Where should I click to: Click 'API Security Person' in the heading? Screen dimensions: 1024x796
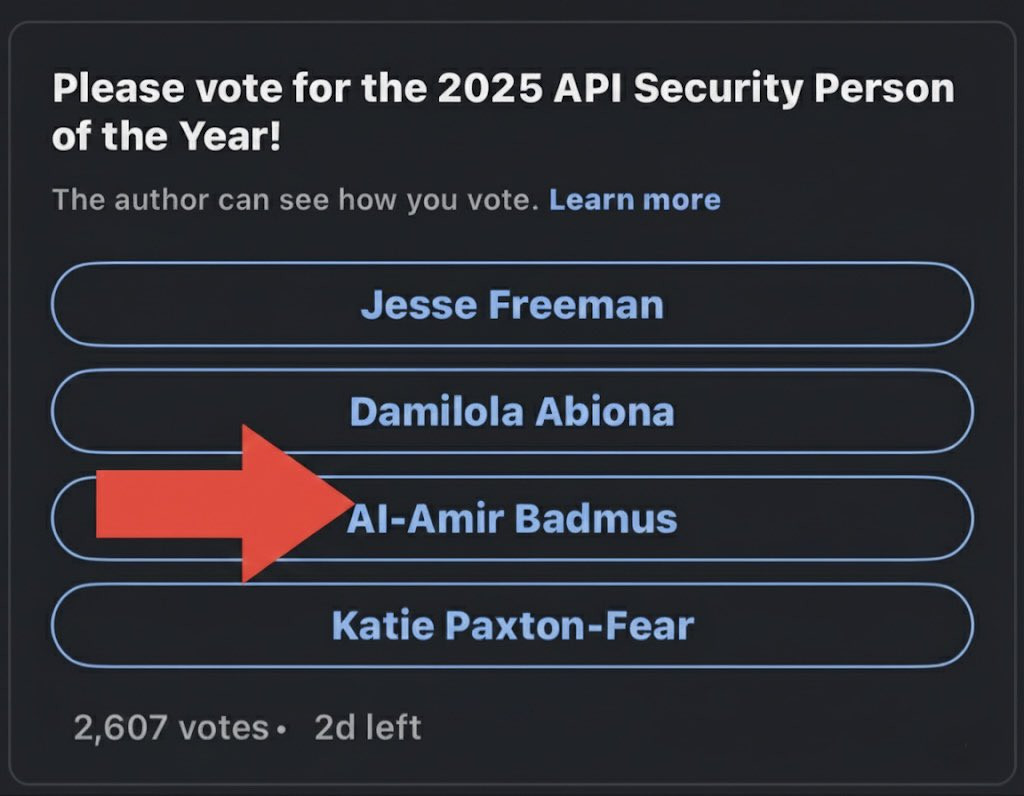754,89
